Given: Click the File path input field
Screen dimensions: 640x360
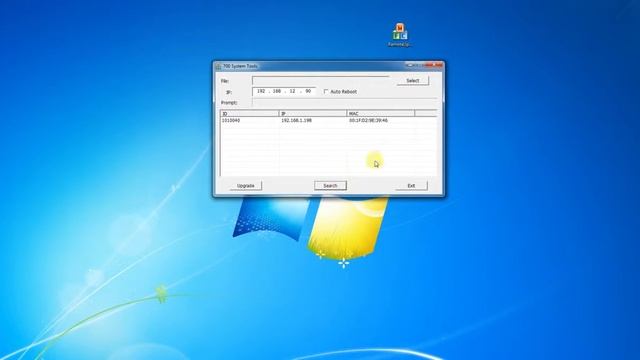Looking at the screenshot, I should [x=321, y=80].
